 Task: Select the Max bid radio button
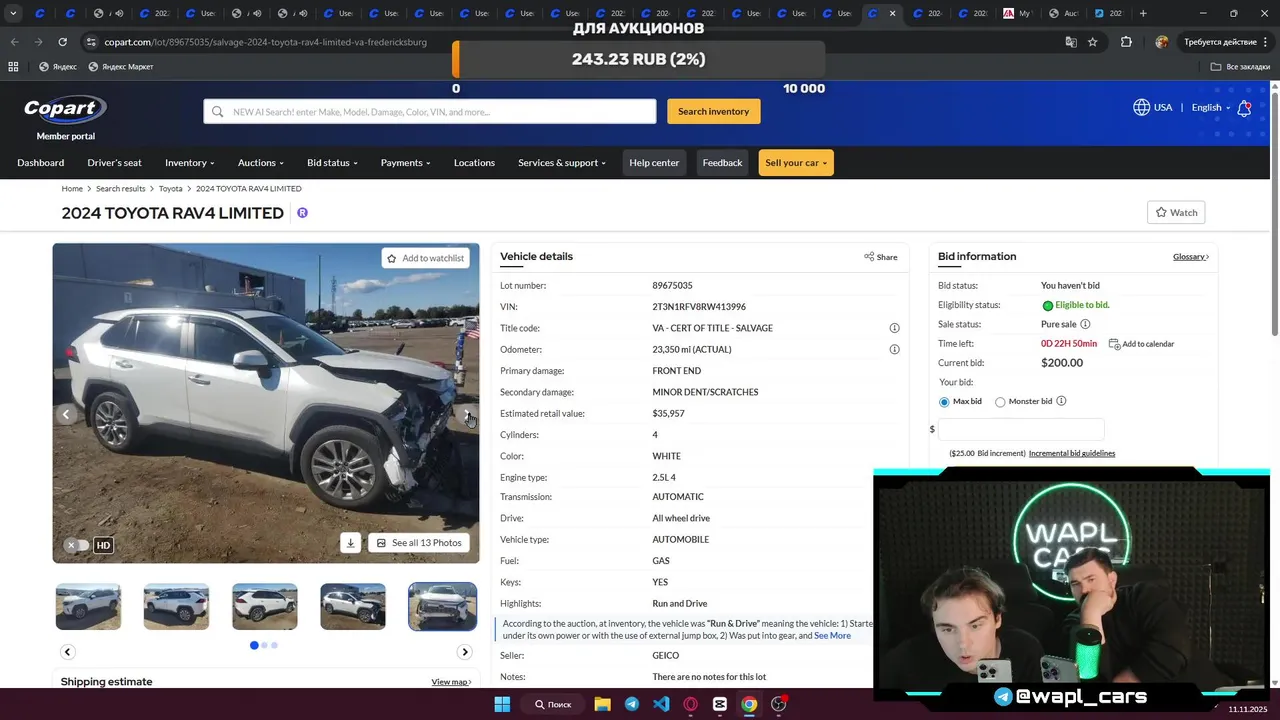[944, 402]
